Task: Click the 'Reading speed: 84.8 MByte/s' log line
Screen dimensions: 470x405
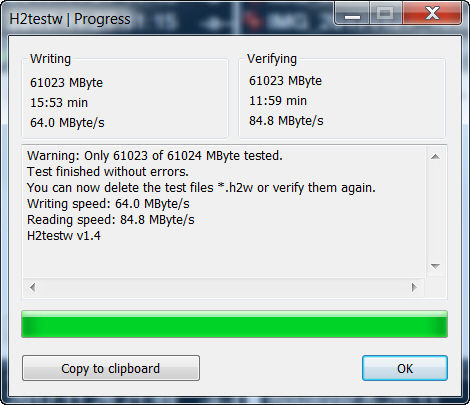Action: click(x=111, y=220)
